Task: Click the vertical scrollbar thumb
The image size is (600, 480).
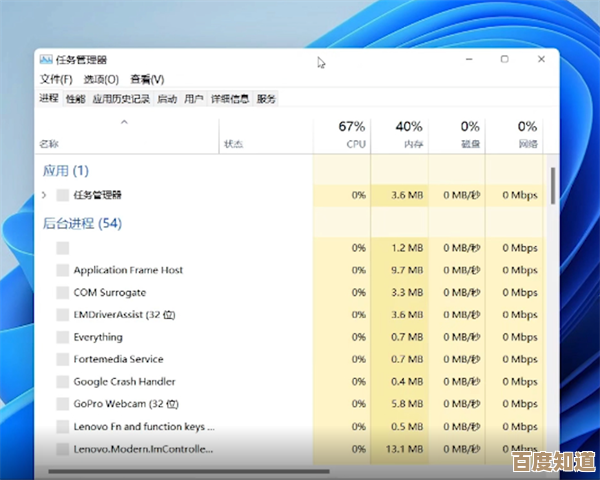Action: coord(553,185)
